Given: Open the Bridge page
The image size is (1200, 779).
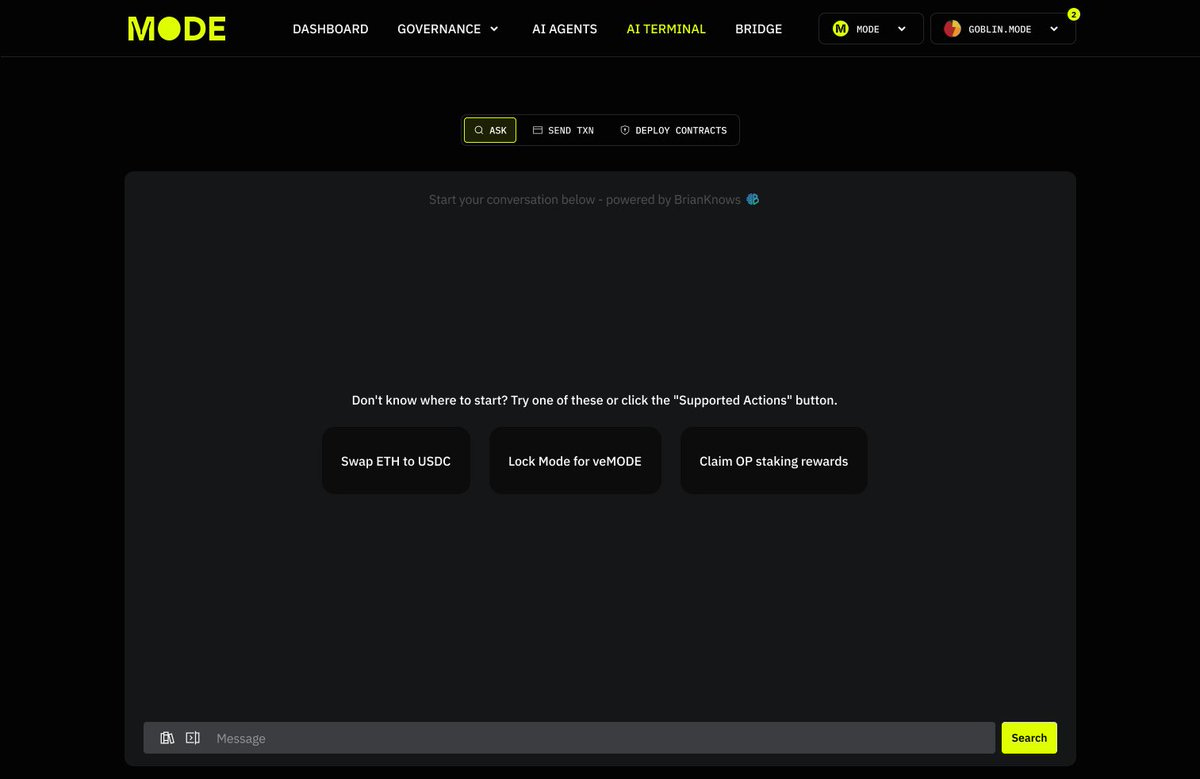Looking at the screenshot, I should [758, 29].
